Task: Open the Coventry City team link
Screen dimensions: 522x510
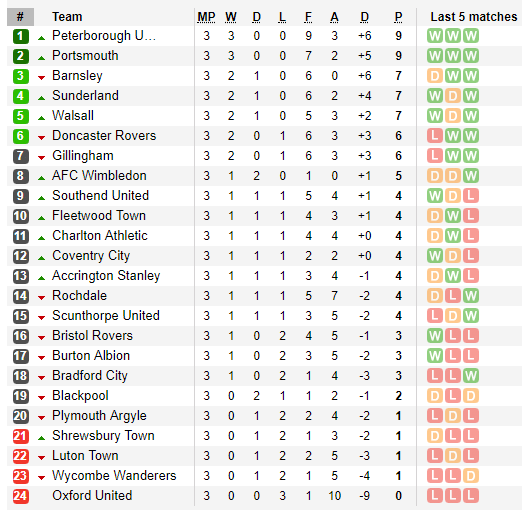Action: pyautogui.click(x=91, y=256)
